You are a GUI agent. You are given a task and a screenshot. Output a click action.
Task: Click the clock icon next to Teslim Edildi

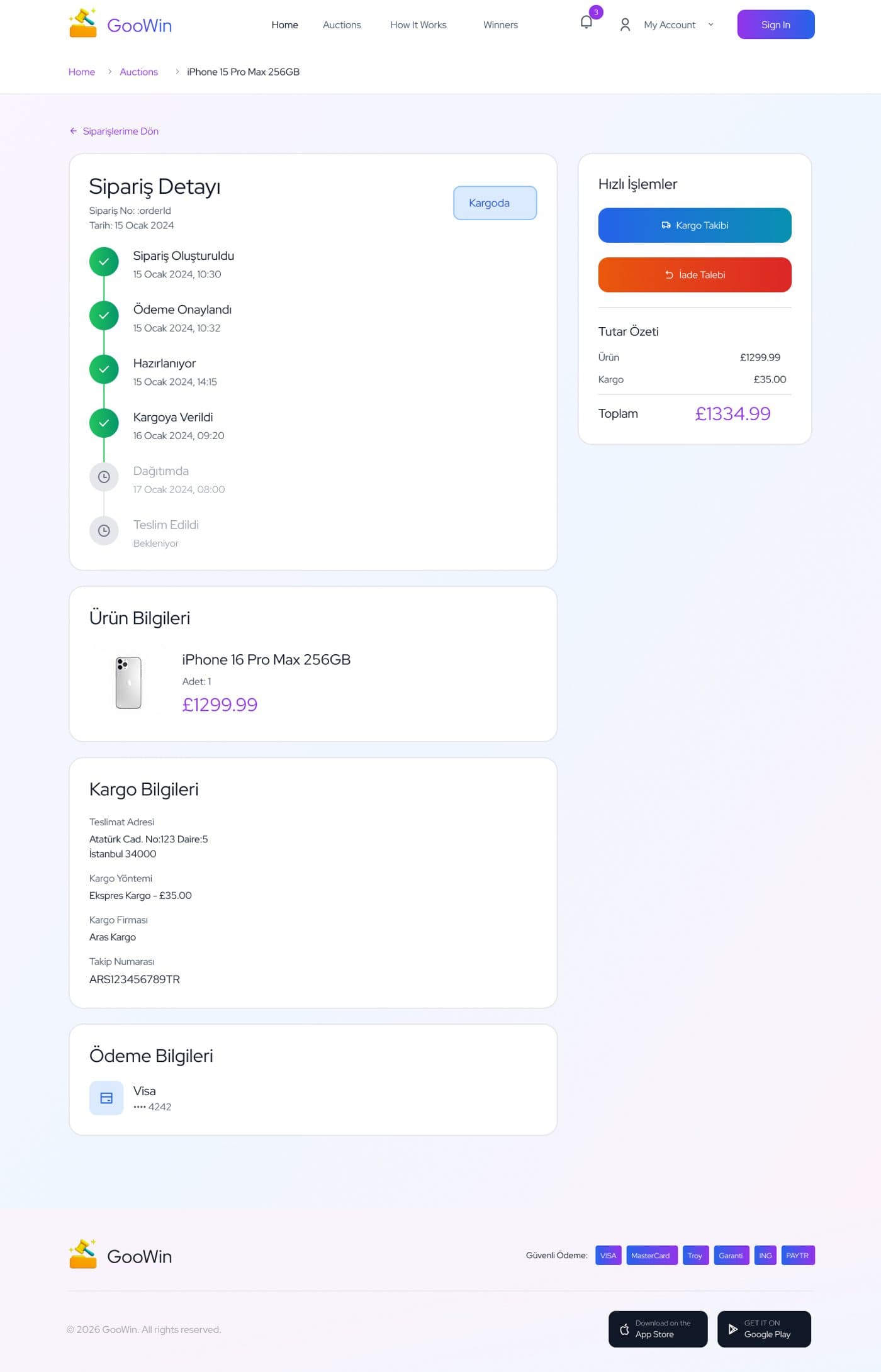tap(104, 530)
